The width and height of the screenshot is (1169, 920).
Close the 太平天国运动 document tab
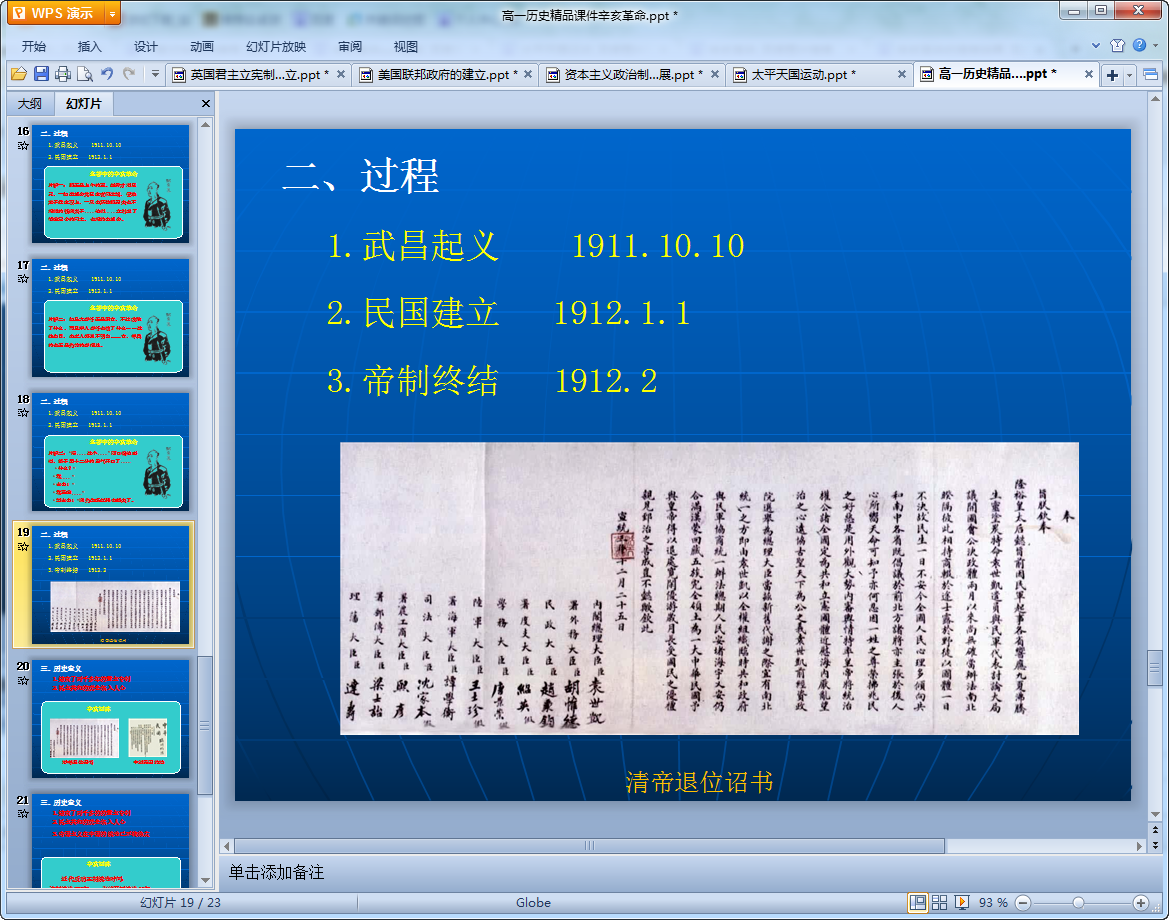(x=902, y=74)
